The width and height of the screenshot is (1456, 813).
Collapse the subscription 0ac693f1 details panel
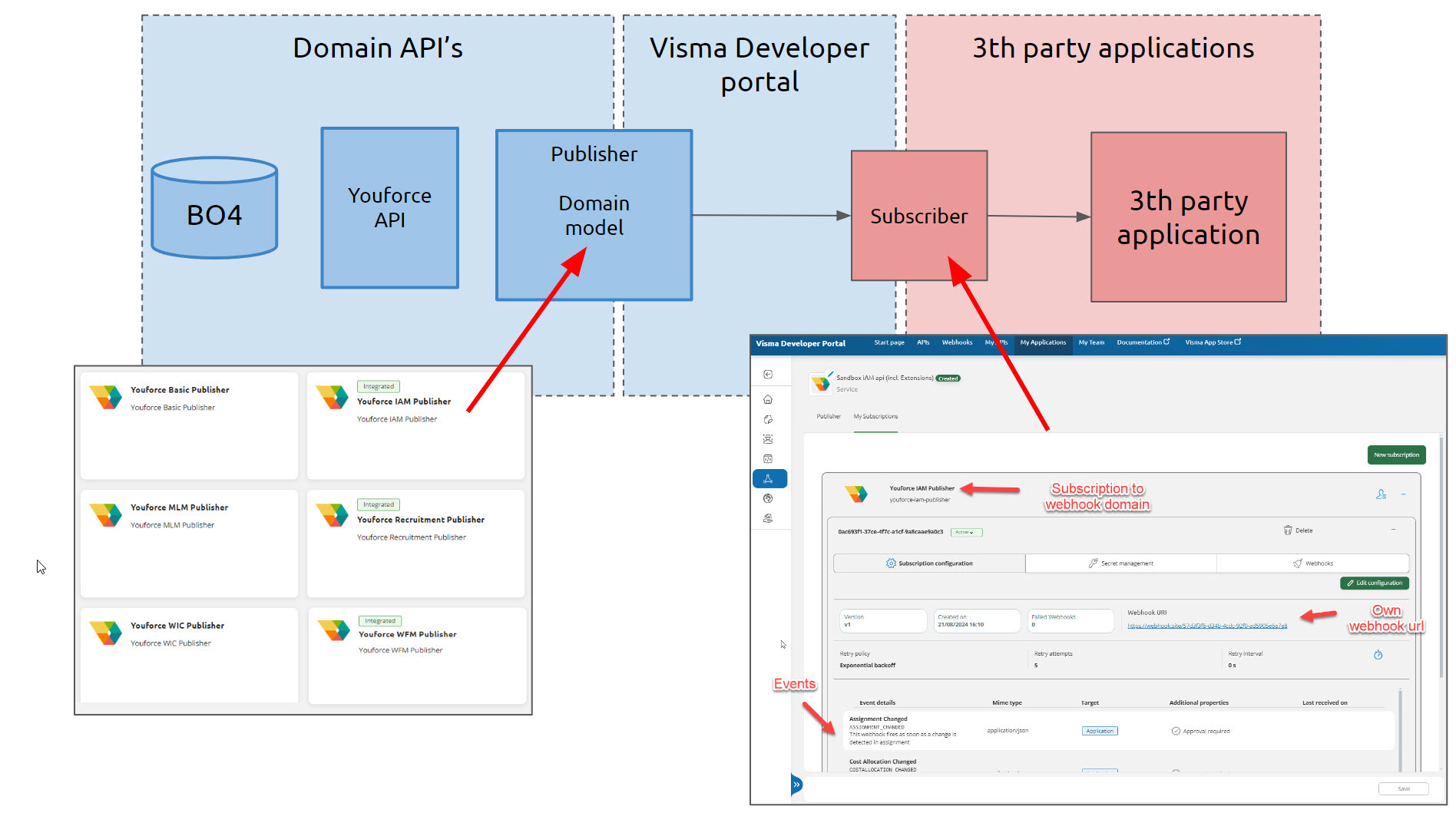[x=1394, y=530]
